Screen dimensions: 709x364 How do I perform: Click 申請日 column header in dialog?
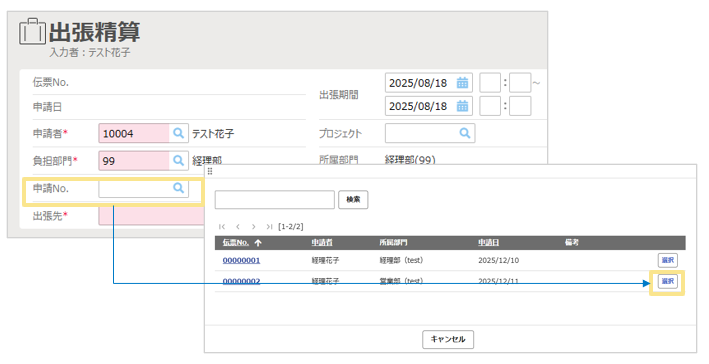489,243
